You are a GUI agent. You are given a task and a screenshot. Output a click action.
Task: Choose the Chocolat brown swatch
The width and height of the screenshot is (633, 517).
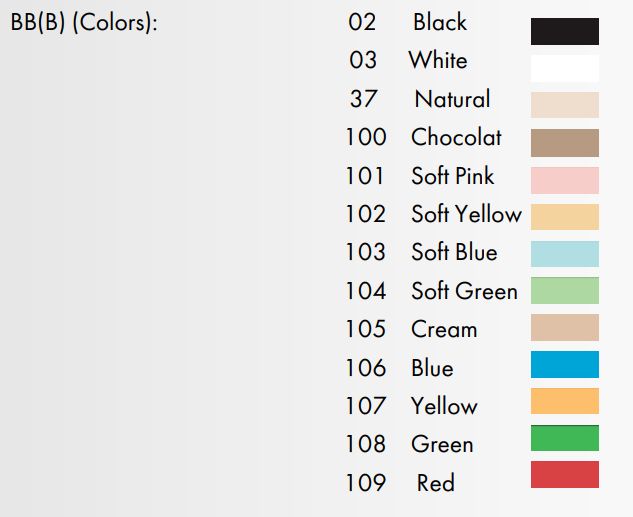pos(564,143)
